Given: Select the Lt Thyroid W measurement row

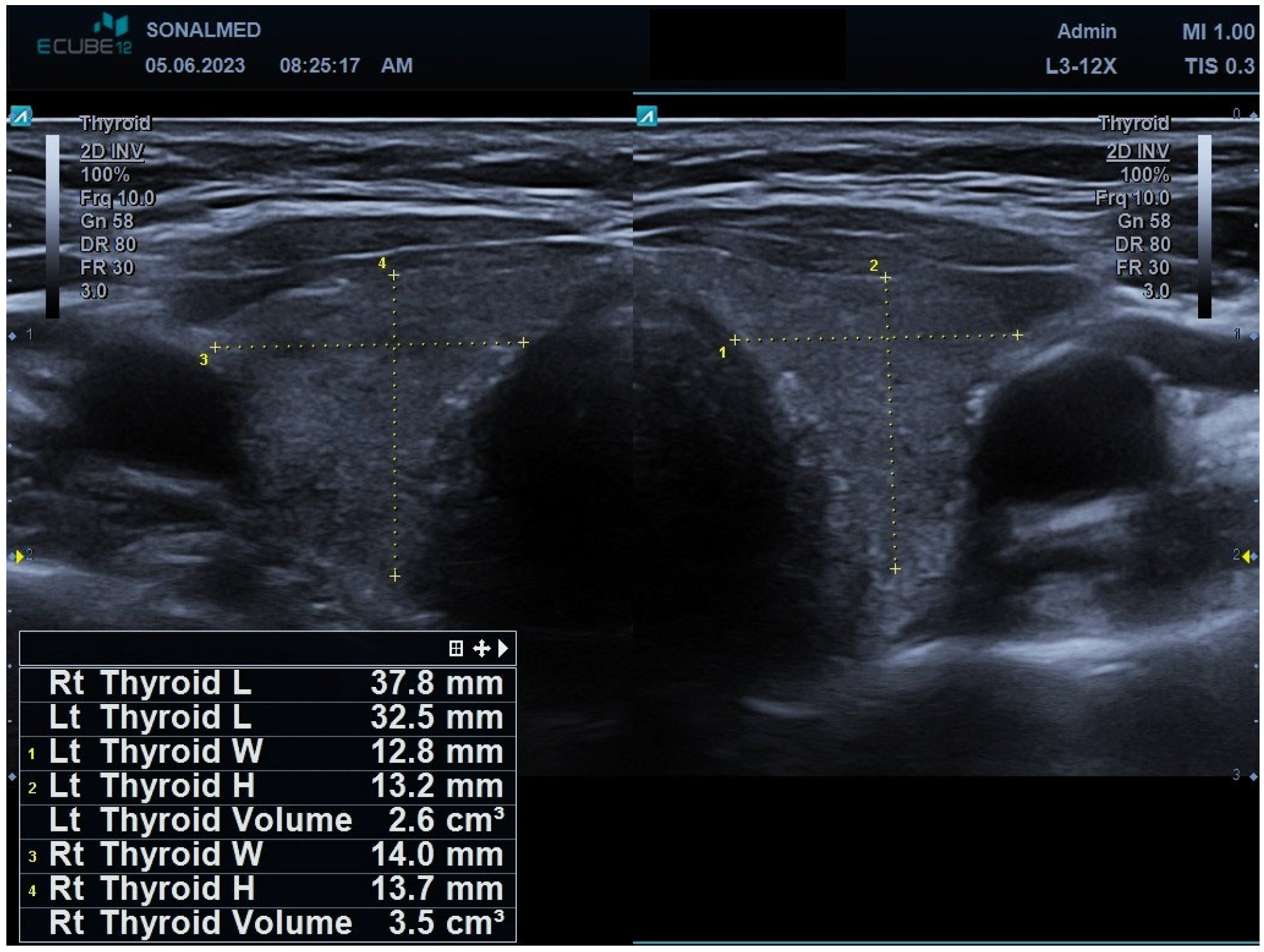Looking at the screenshot, I should point(268,752).
